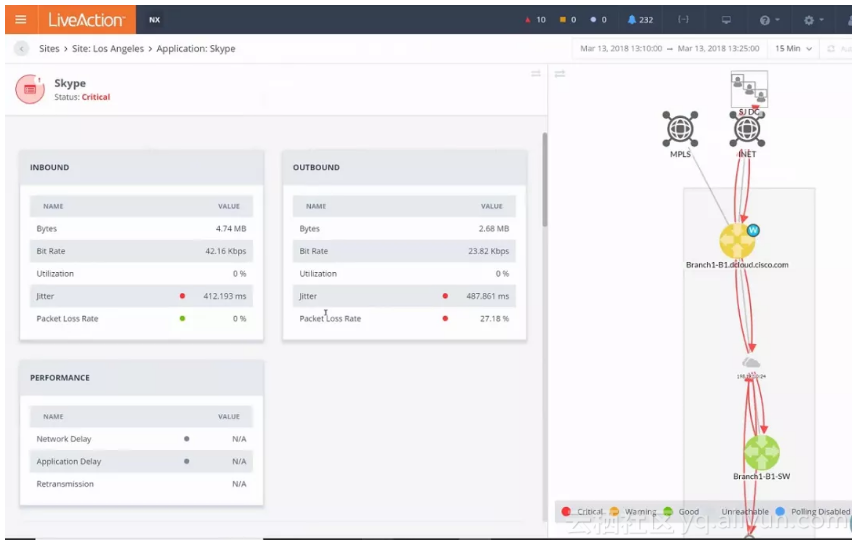This screenshot has width=859, height=546.
Task: Click Network Delay gray status dot
Action: click(187, 439)
